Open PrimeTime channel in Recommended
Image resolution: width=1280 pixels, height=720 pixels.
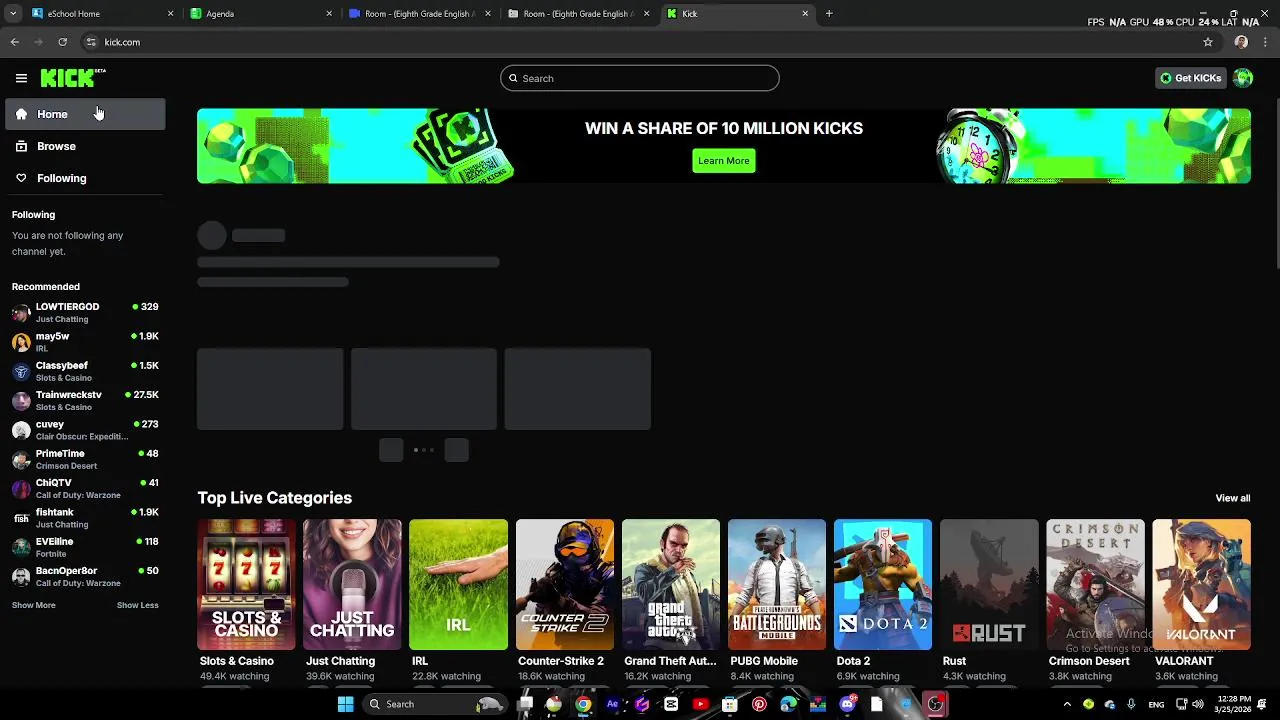tap(85, 459)
